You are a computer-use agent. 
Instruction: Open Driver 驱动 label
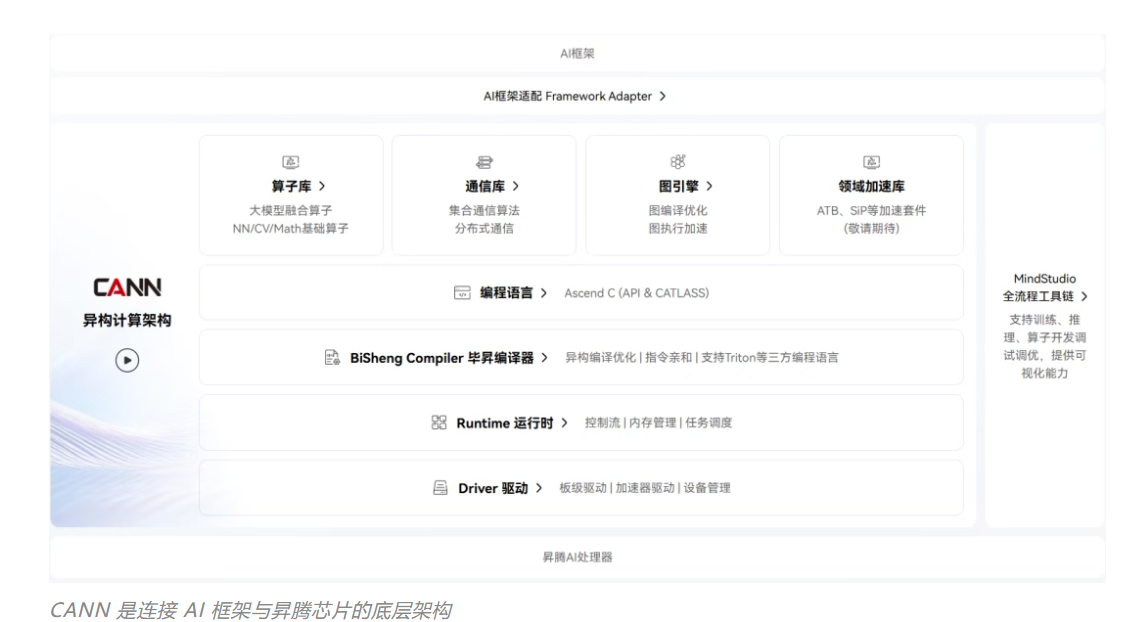tap(493, 488)
